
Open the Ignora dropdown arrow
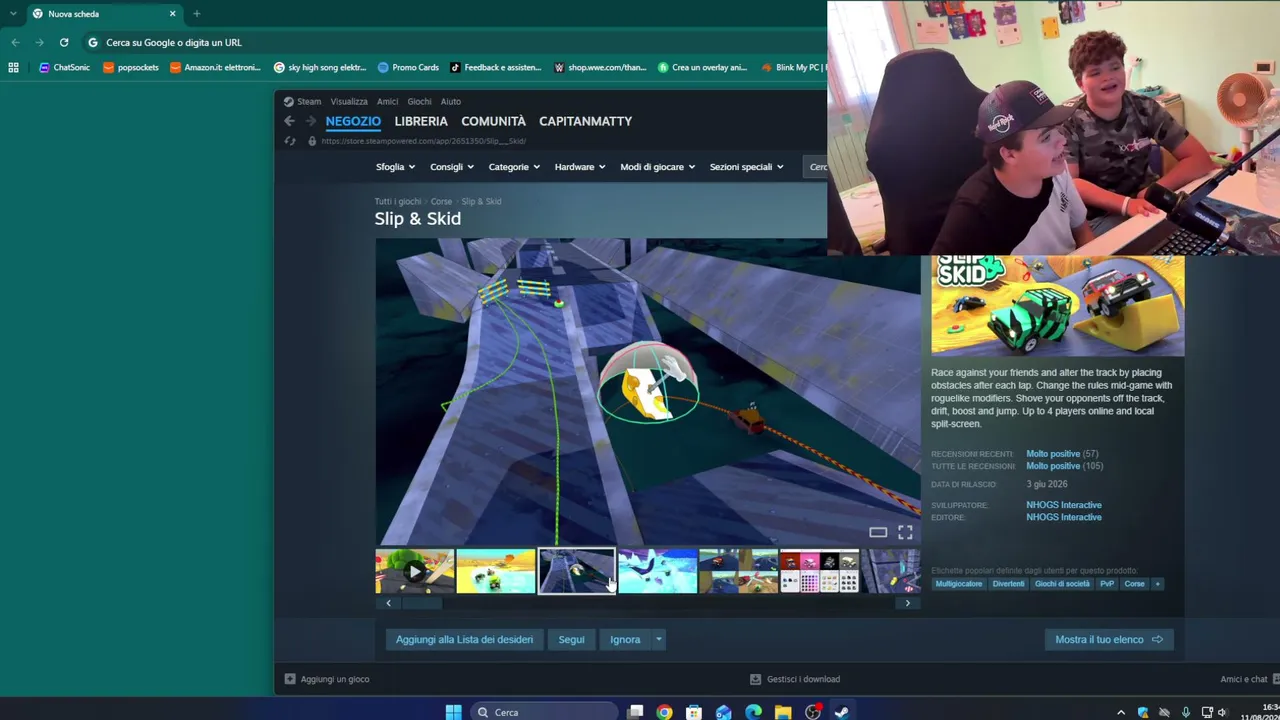click(x=659, y=640)
